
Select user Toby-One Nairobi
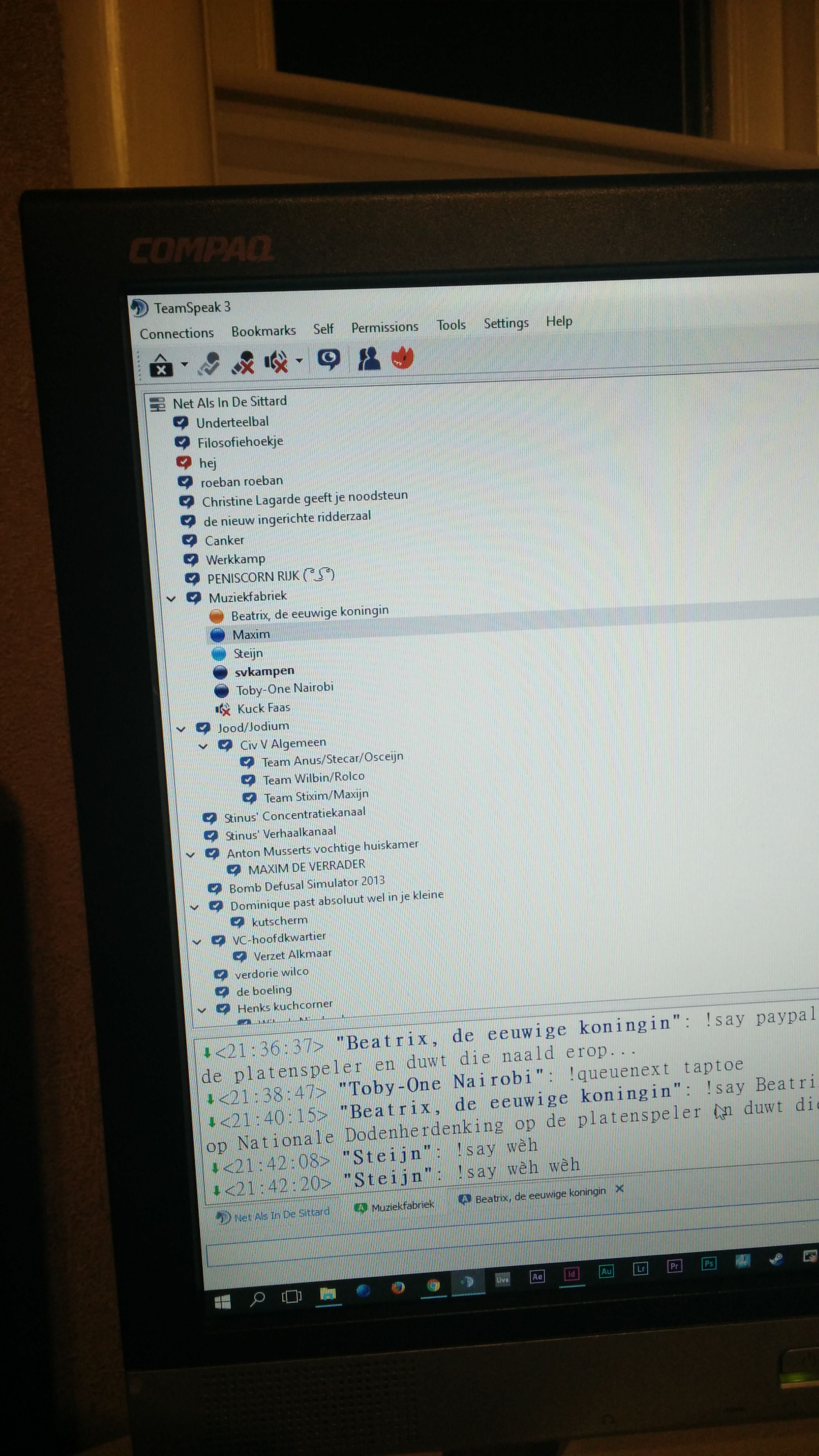[284, 689]
